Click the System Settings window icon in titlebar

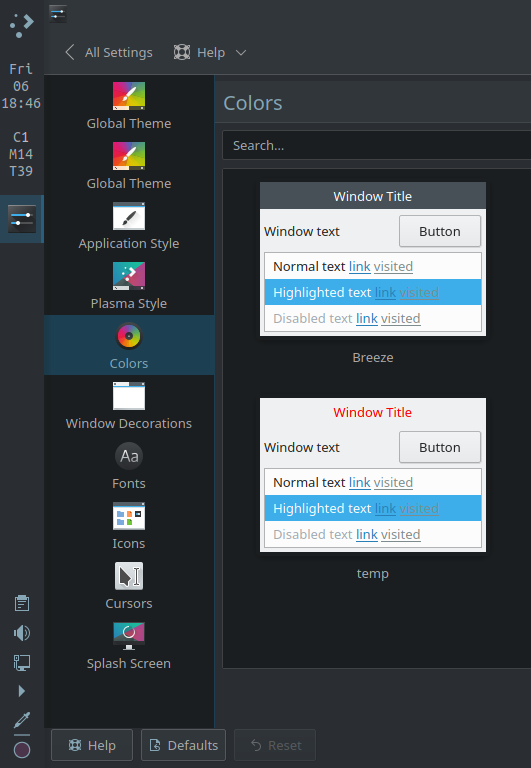point(58,14)
